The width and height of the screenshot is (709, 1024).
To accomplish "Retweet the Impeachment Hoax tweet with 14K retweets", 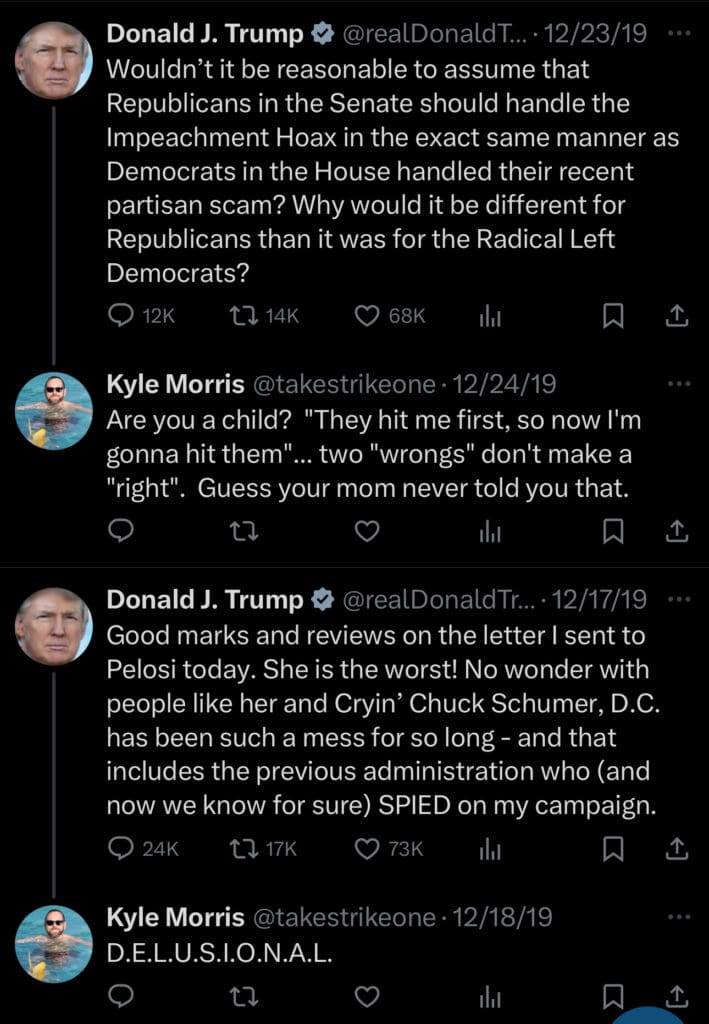I will pos(242,316).
